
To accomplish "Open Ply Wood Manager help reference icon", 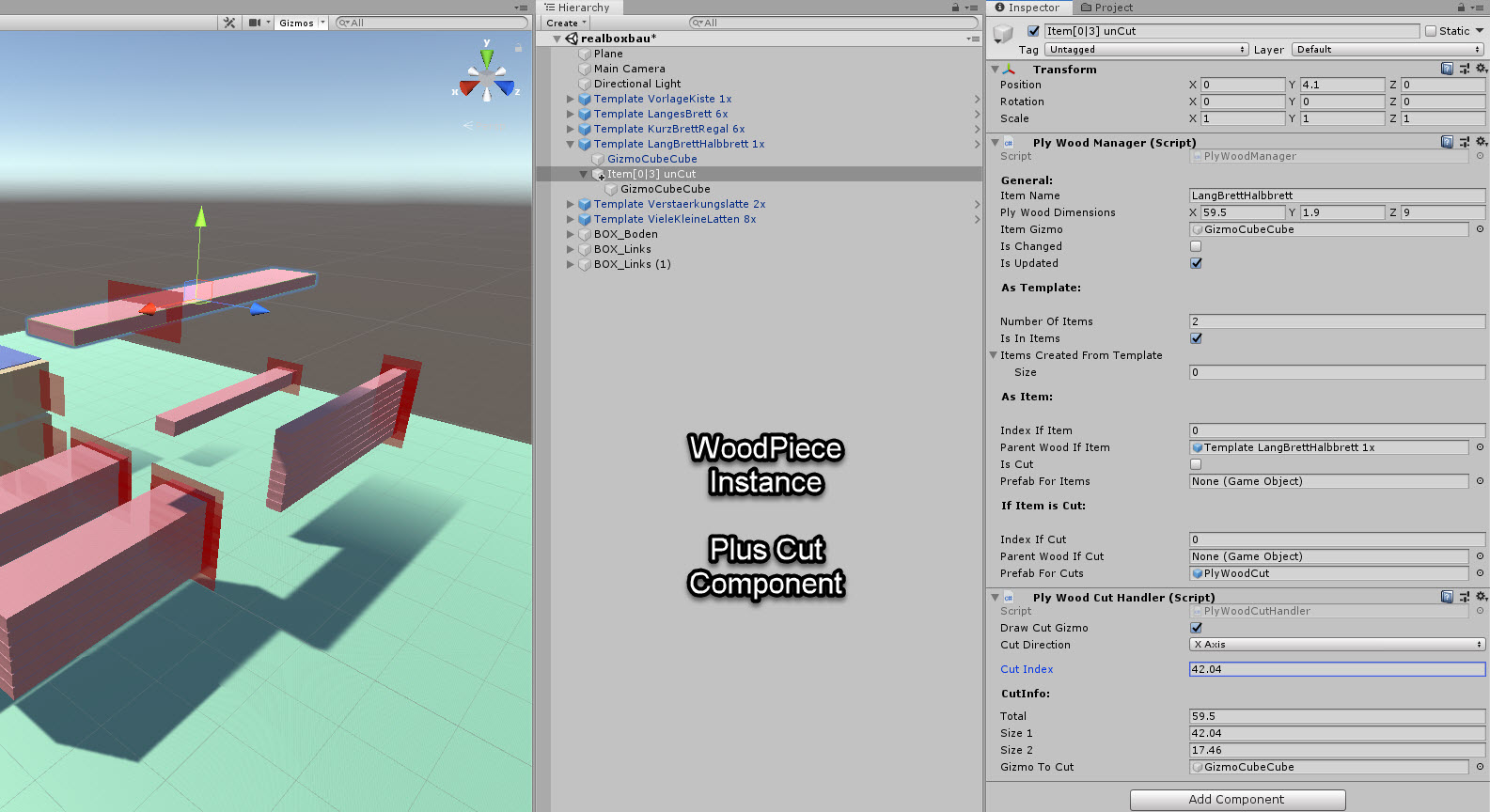I will (1447, 142).
